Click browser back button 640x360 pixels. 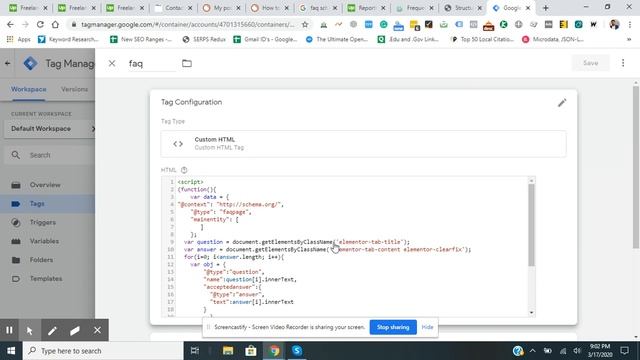[x=10, y=24]
